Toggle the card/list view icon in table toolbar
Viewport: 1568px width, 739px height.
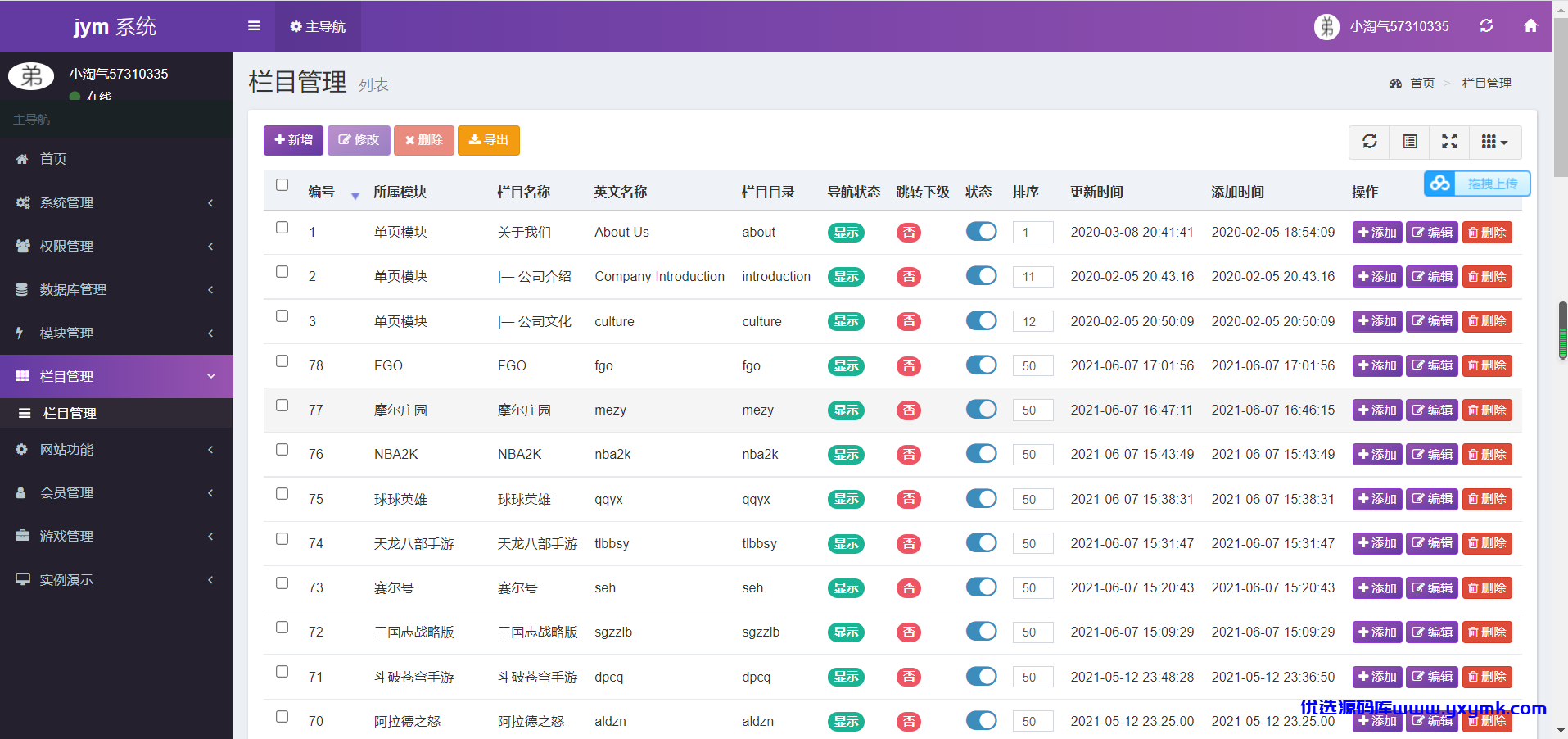1410,142
